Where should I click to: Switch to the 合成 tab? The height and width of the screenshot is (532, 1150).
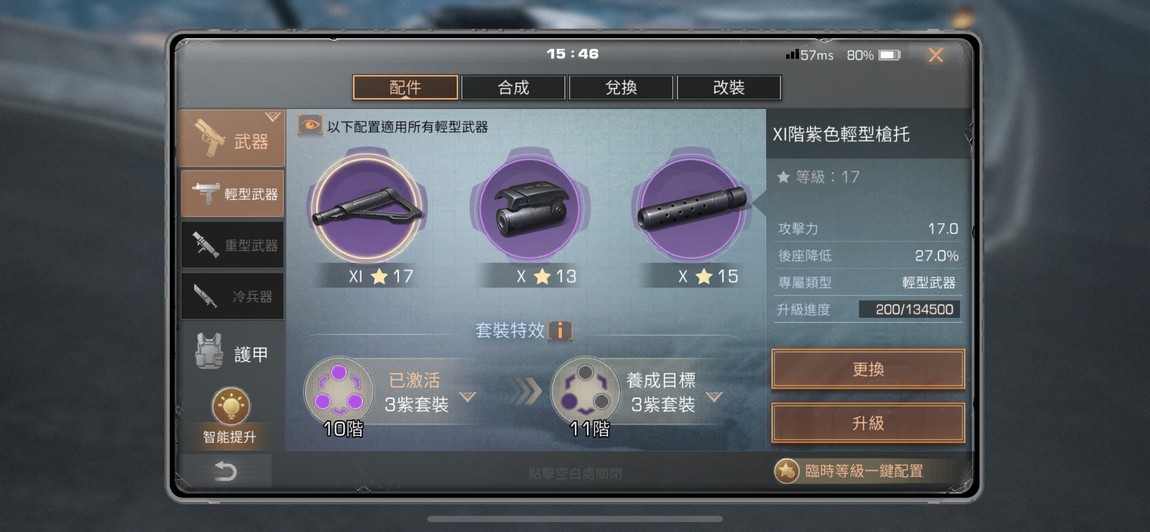(x=513, y=88)
